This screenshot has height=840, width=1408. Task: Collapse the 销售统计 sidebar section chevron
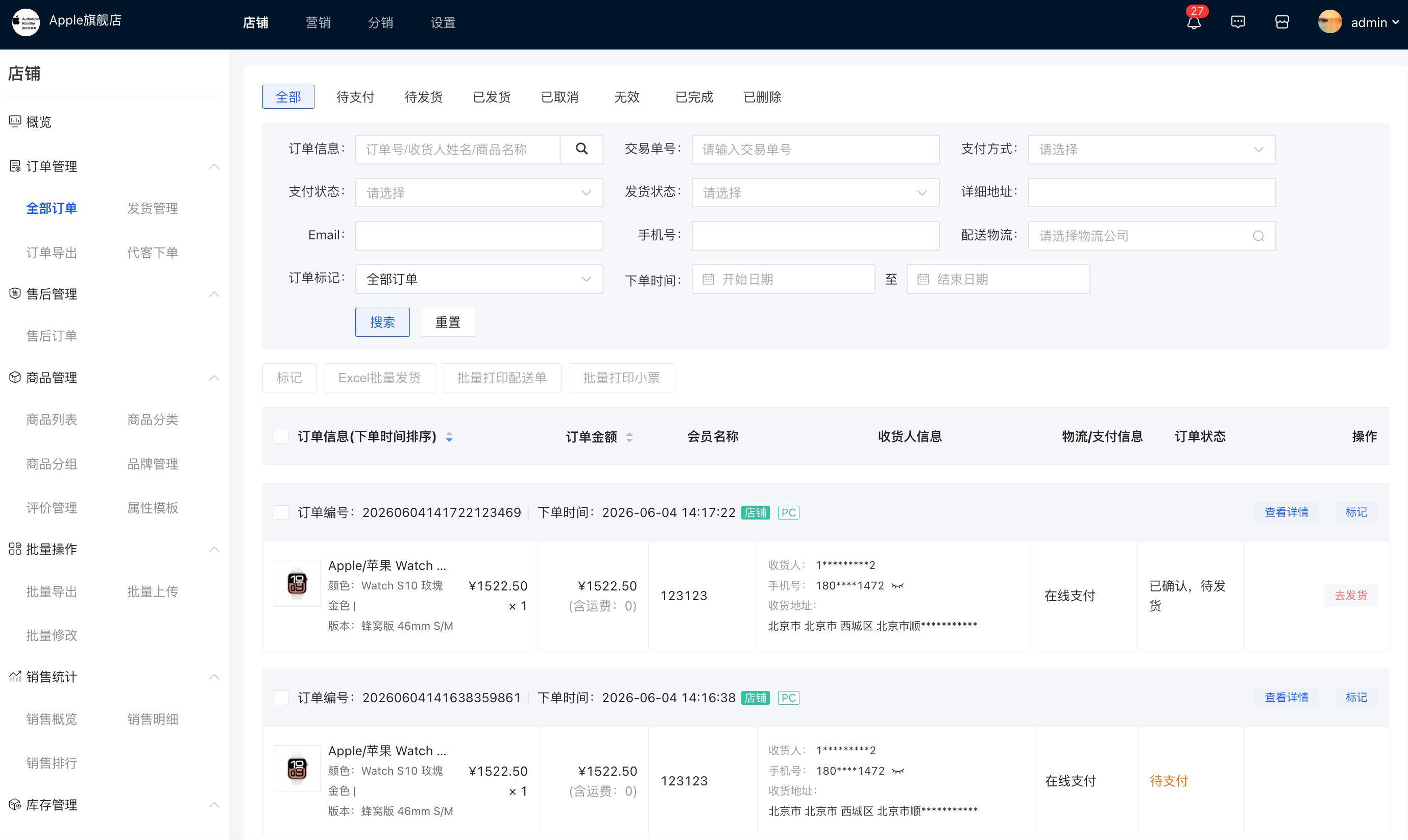tap(214, 676)
